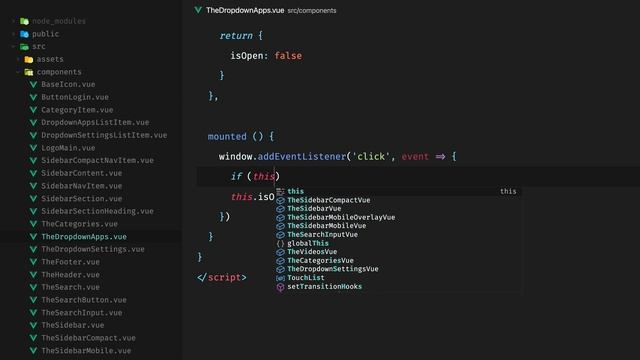
Task: Select the src folder label
Action: [x=39, y=47]
